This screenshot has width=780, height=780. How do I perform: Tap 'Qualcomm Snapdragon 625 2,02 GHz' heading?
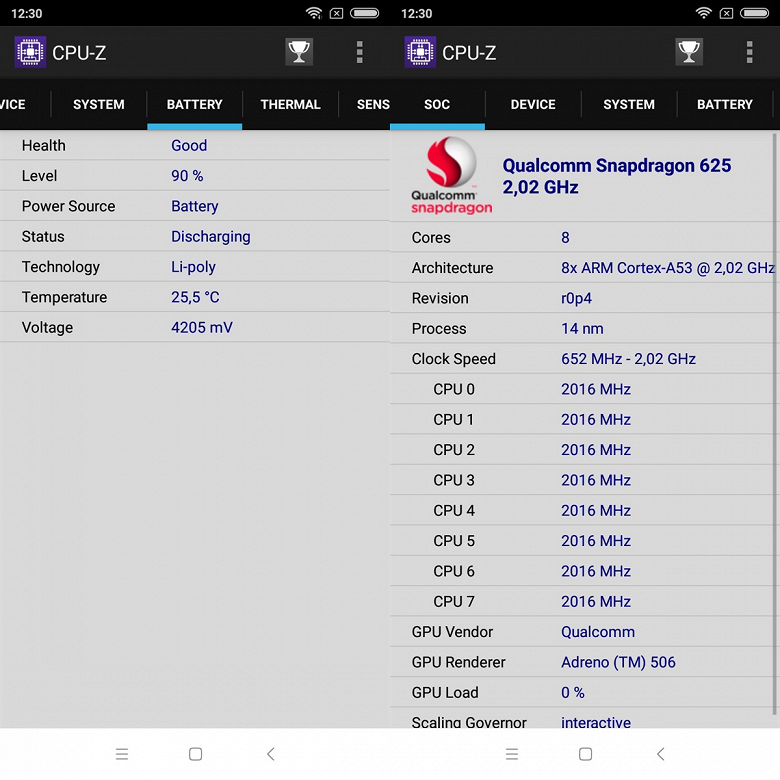(617, 176)
